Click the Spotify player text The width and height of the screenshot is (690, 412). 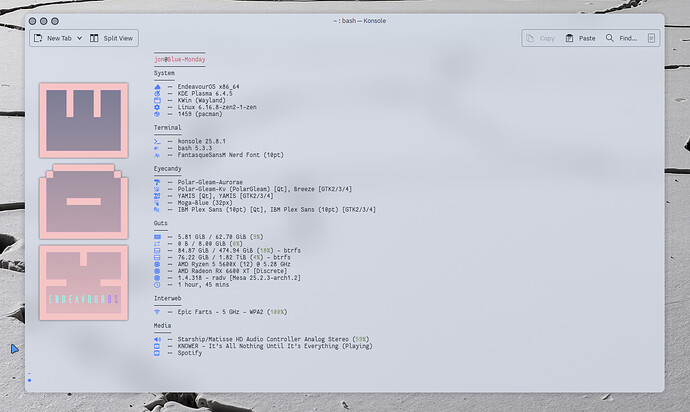pyautogui.click(x=190, y=353)
